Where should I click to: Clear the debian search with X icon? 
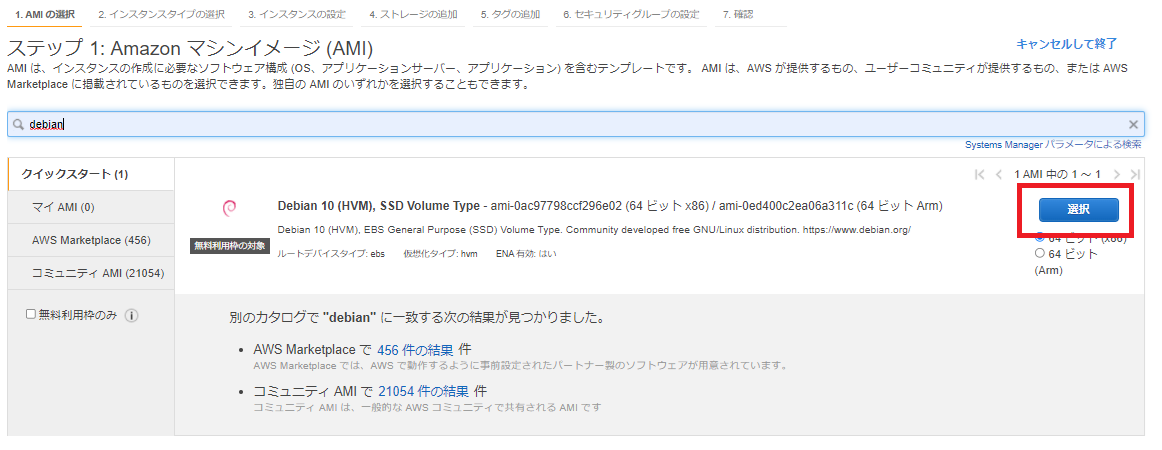1132,125
